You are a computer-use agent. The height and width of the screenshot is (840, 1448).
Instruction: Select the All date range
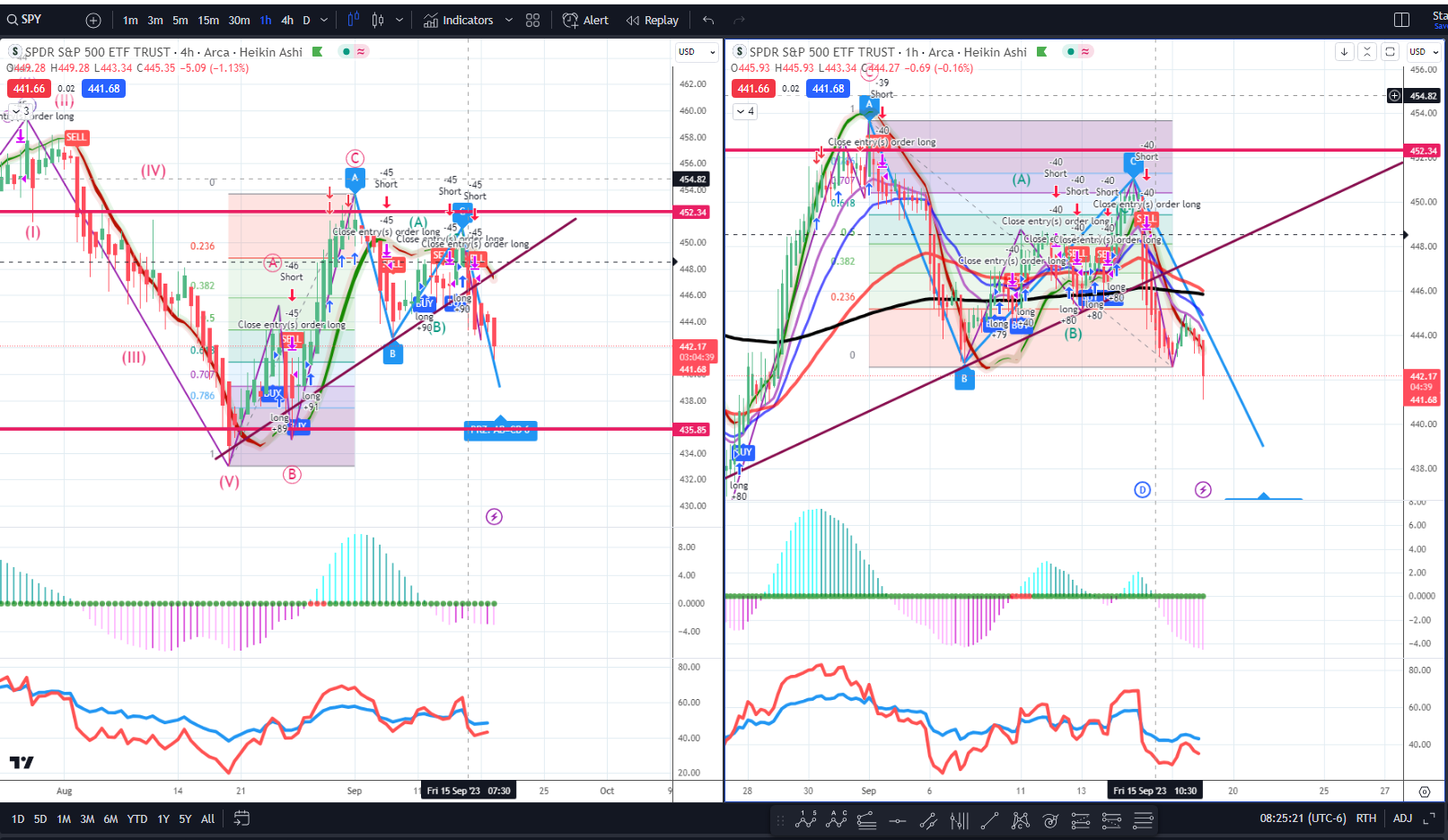tap(207, 818)
